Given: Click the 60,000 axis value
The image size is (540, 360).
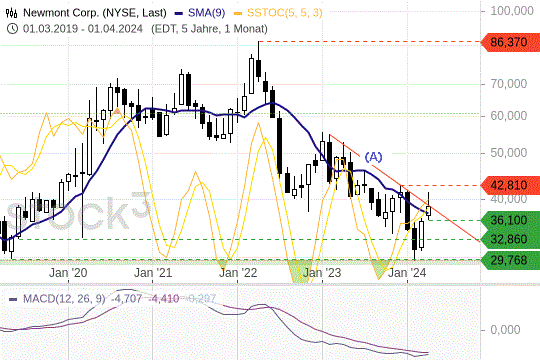Looking at the screenshot, I should tap(508, 116).
